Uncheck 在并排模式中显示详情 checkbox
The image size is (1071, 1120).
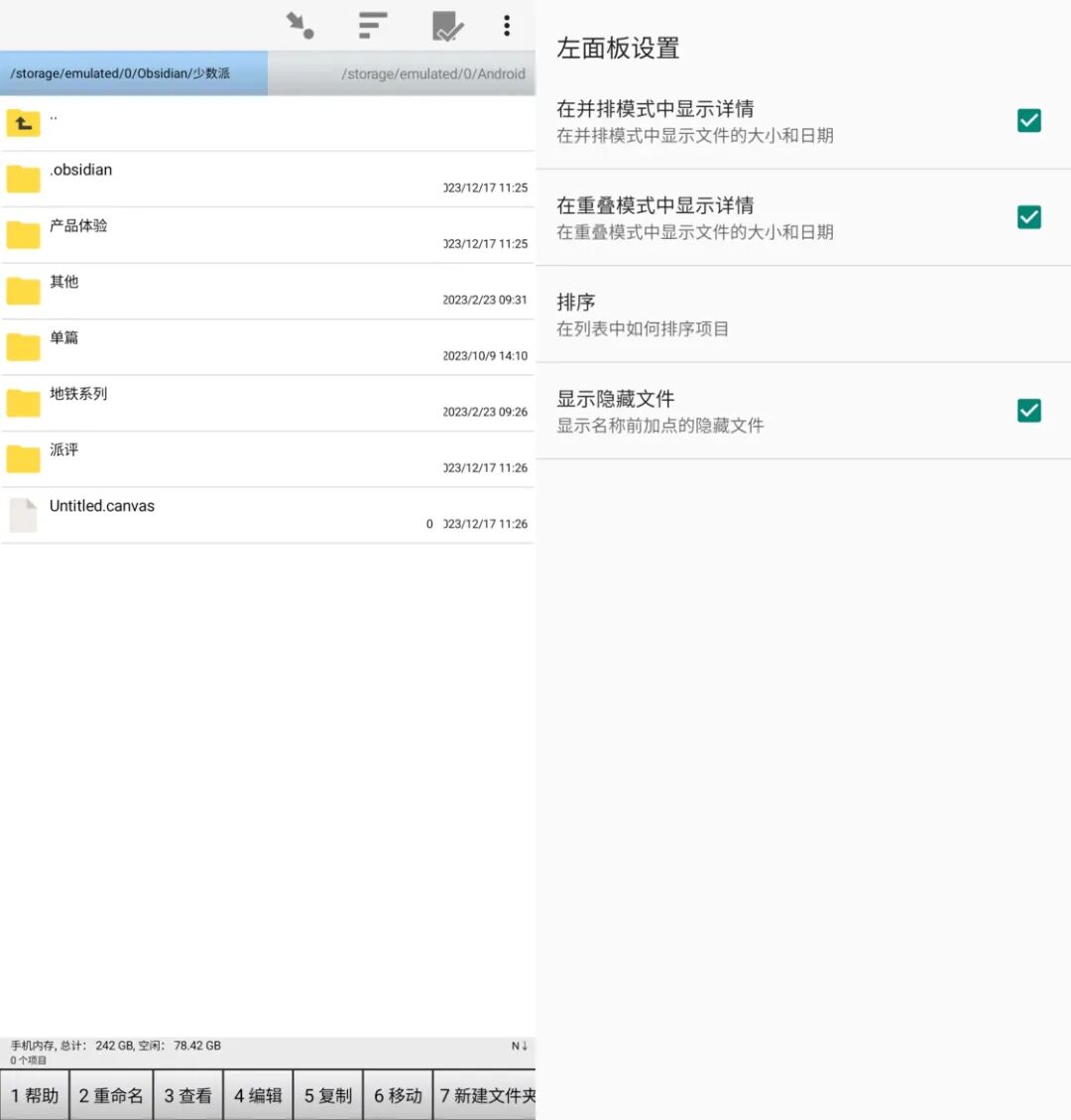(x=1029, y=121)
